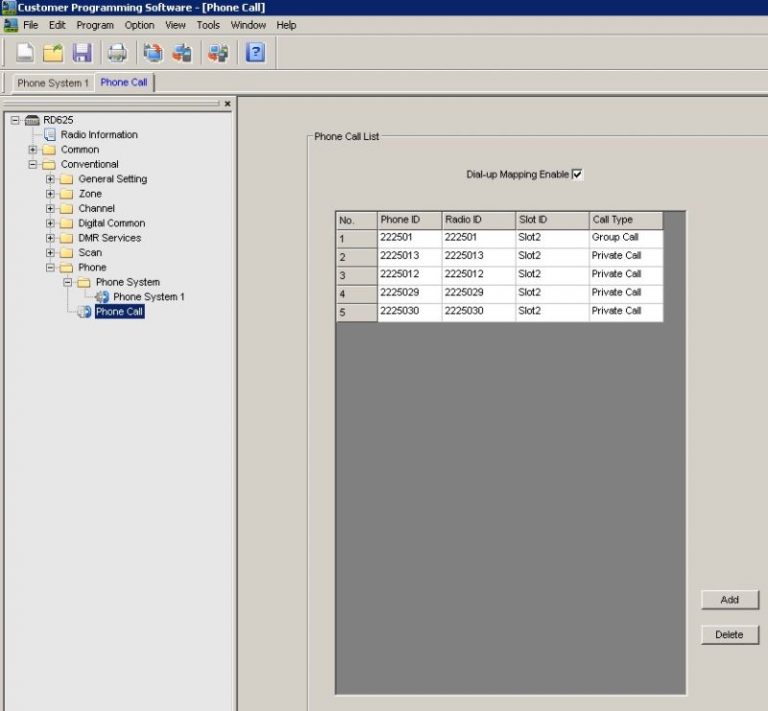This screenshot has width=768, height=711.
Task: Click the application icon beside the File menu
Action: [10, 25]
